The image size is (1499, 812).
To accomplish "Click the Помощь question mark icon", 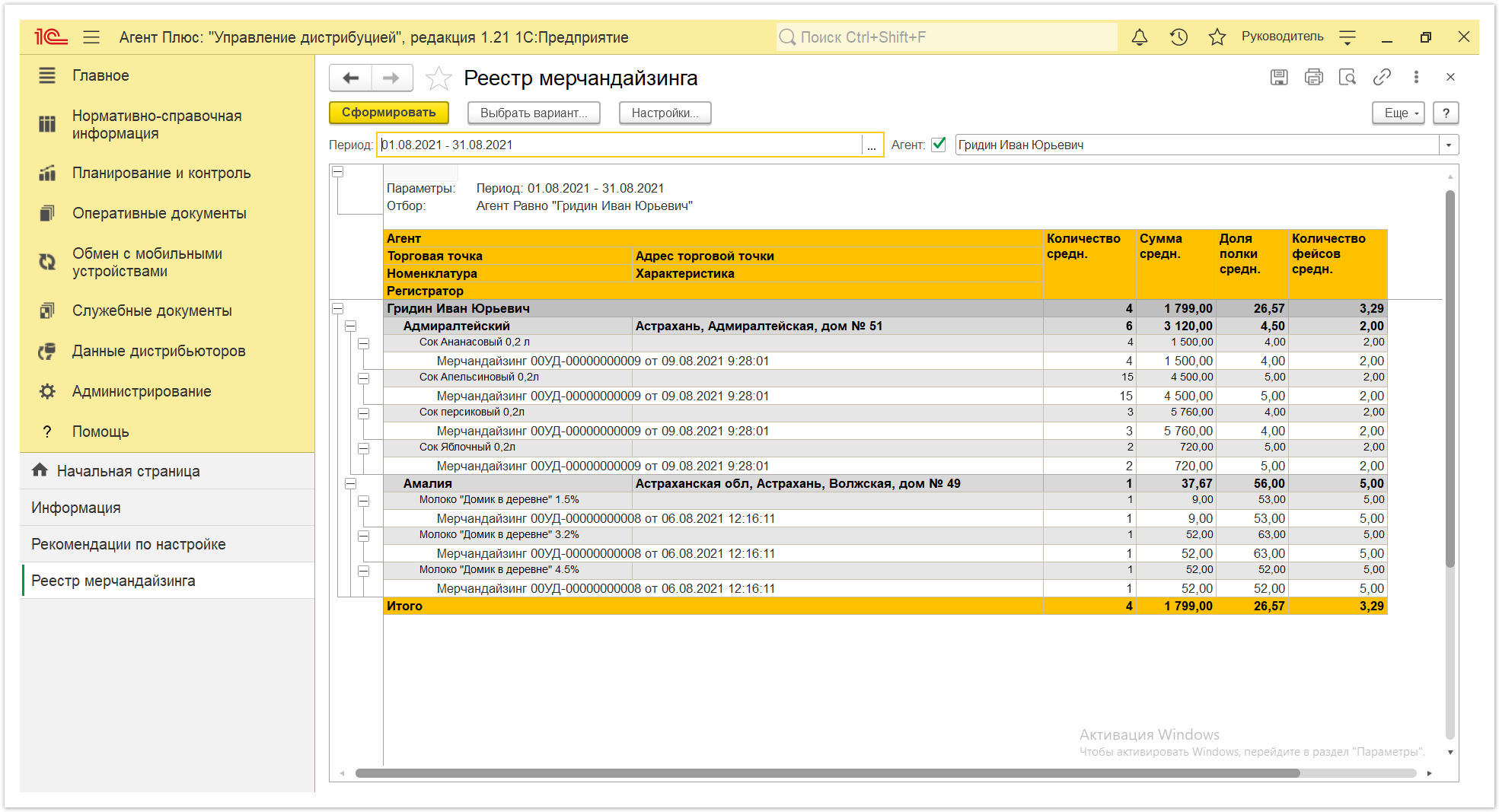I will click(47, 431).
